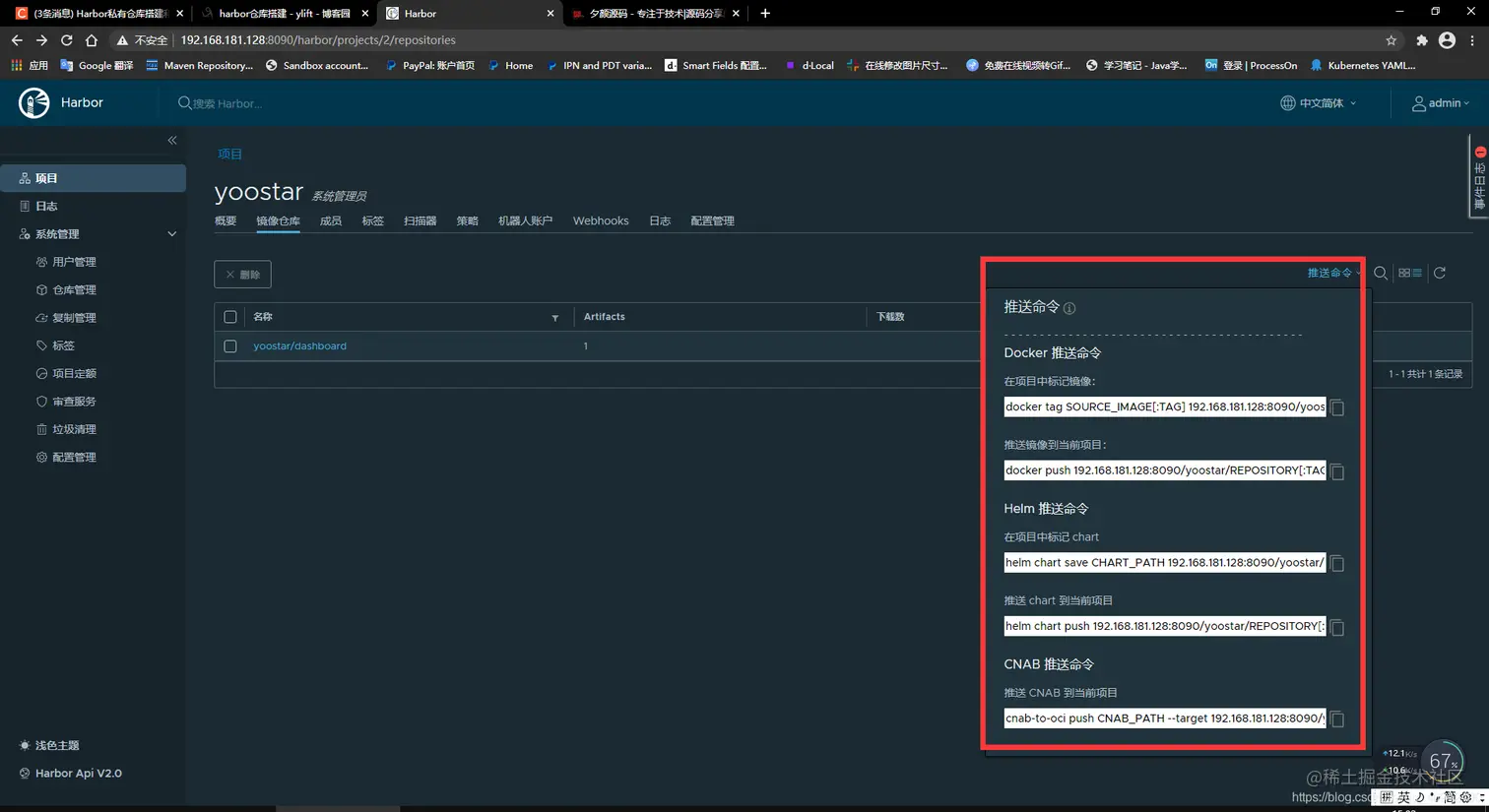Copy the docker tag command

(1337, 407)
